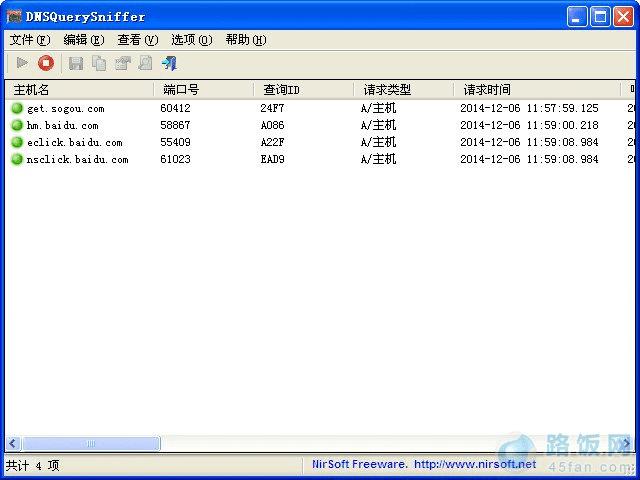Click the Copy selected items icon
This screenshot has height=480, width=640.
[x=99, y=63]
